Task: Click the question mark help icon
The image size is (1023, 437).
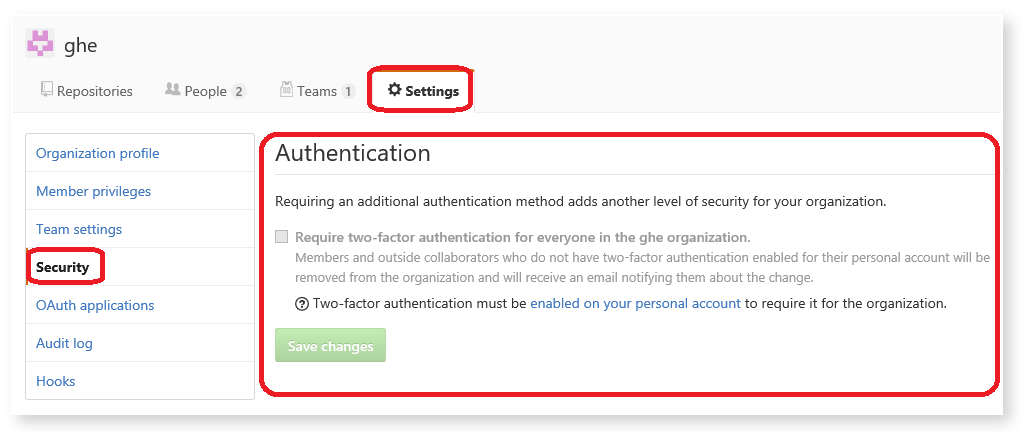Action: pos(302,304)
